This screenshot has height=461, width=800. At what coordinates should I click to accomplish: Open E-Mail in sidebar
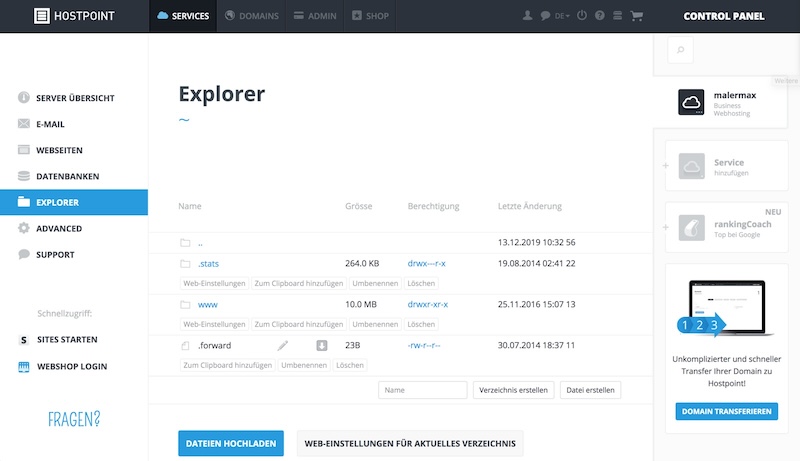coord(74,124)
